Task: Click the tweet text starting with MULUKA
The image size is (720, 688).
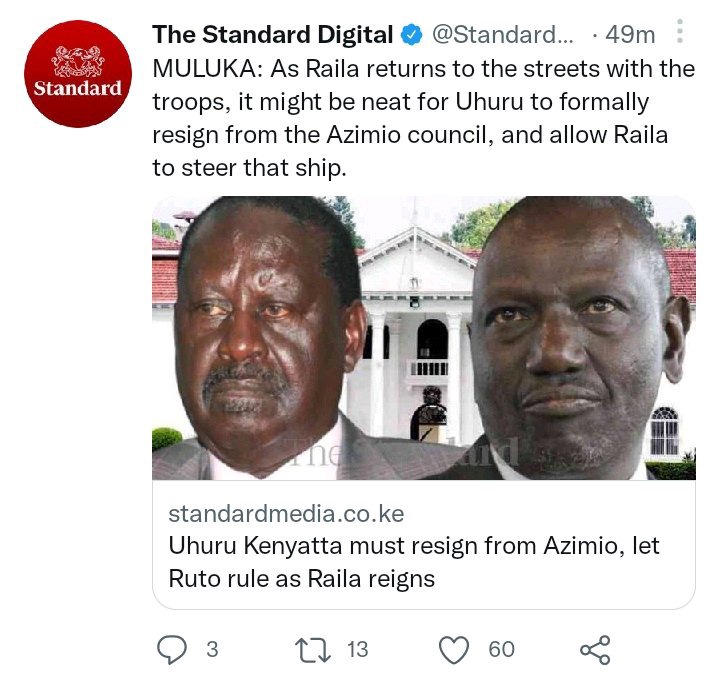Action: (x=423, y=118)
